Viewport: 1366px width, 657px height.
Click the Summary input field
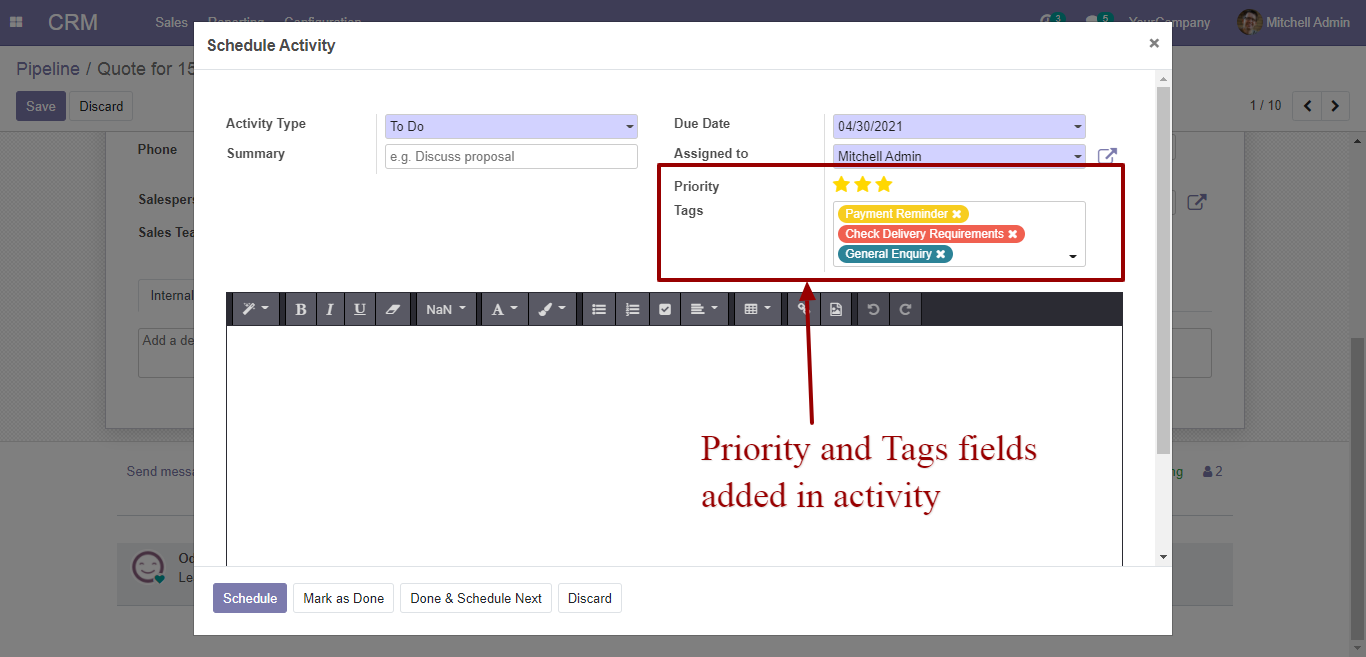(511, 156)
